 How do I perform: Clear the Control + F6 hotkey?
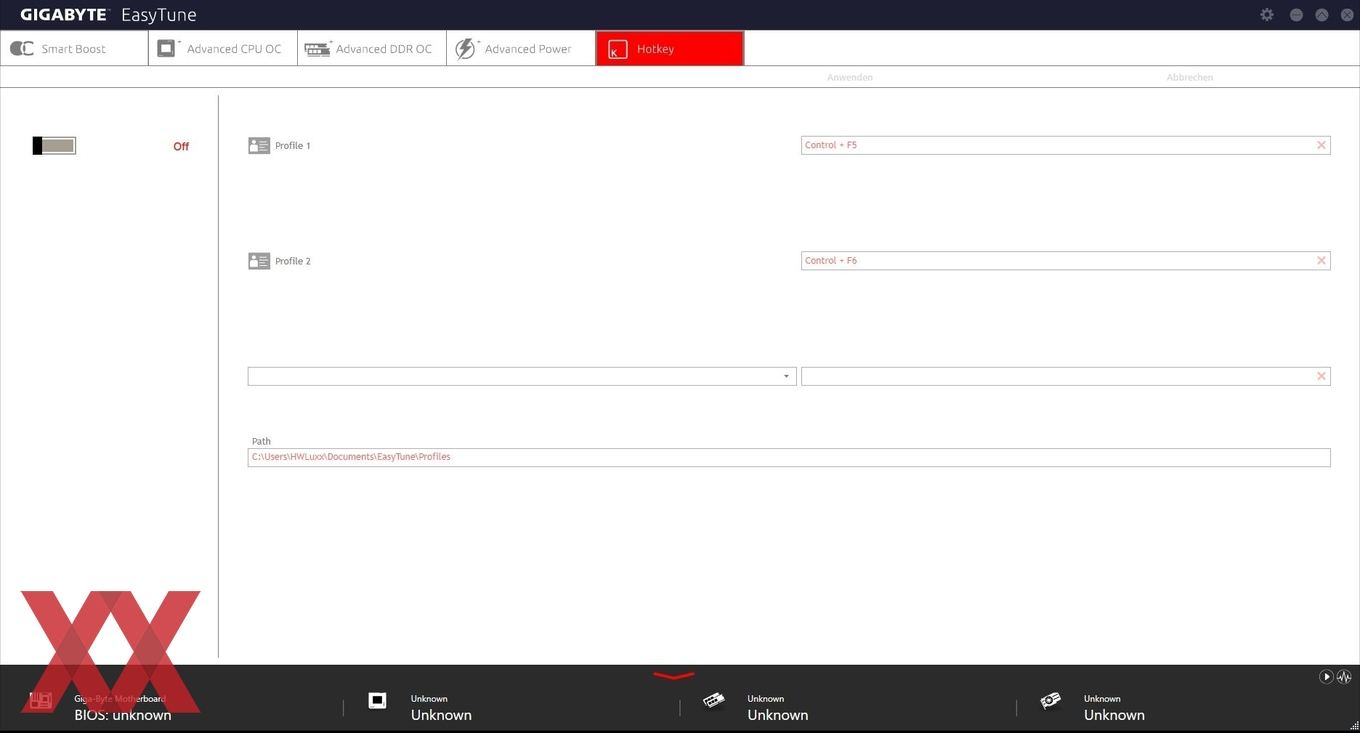click(x=1321, y=260)
